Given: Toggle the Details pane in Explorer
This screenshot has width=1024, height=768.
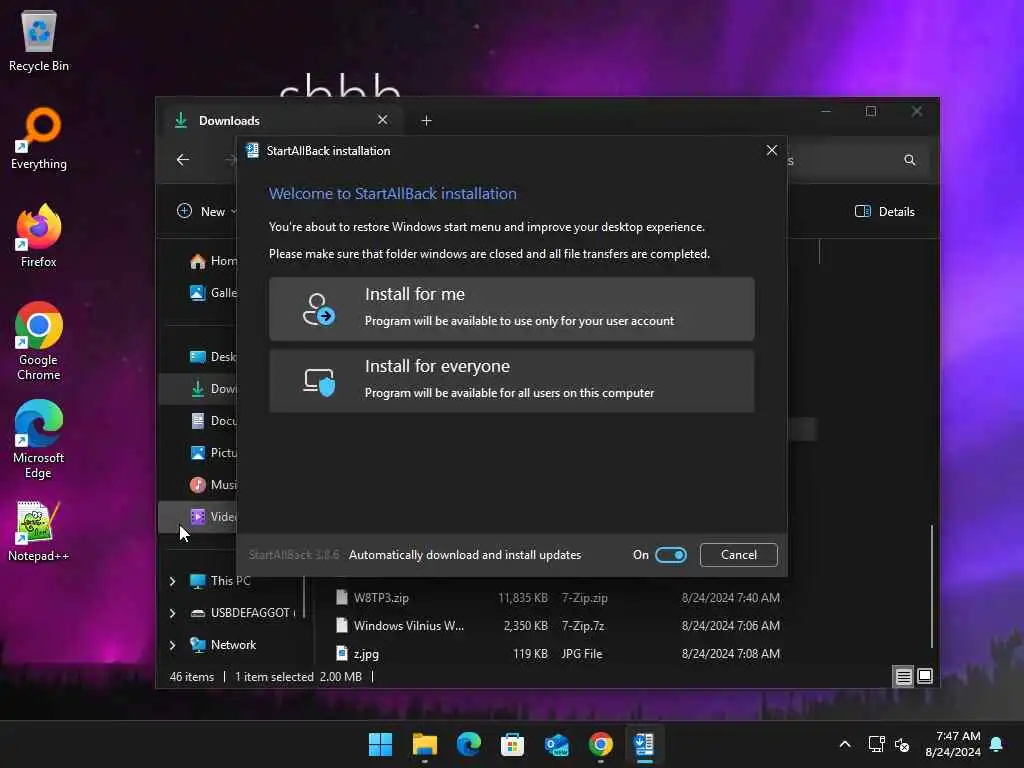Looking at the screenshot, I should tap(885, 212).
